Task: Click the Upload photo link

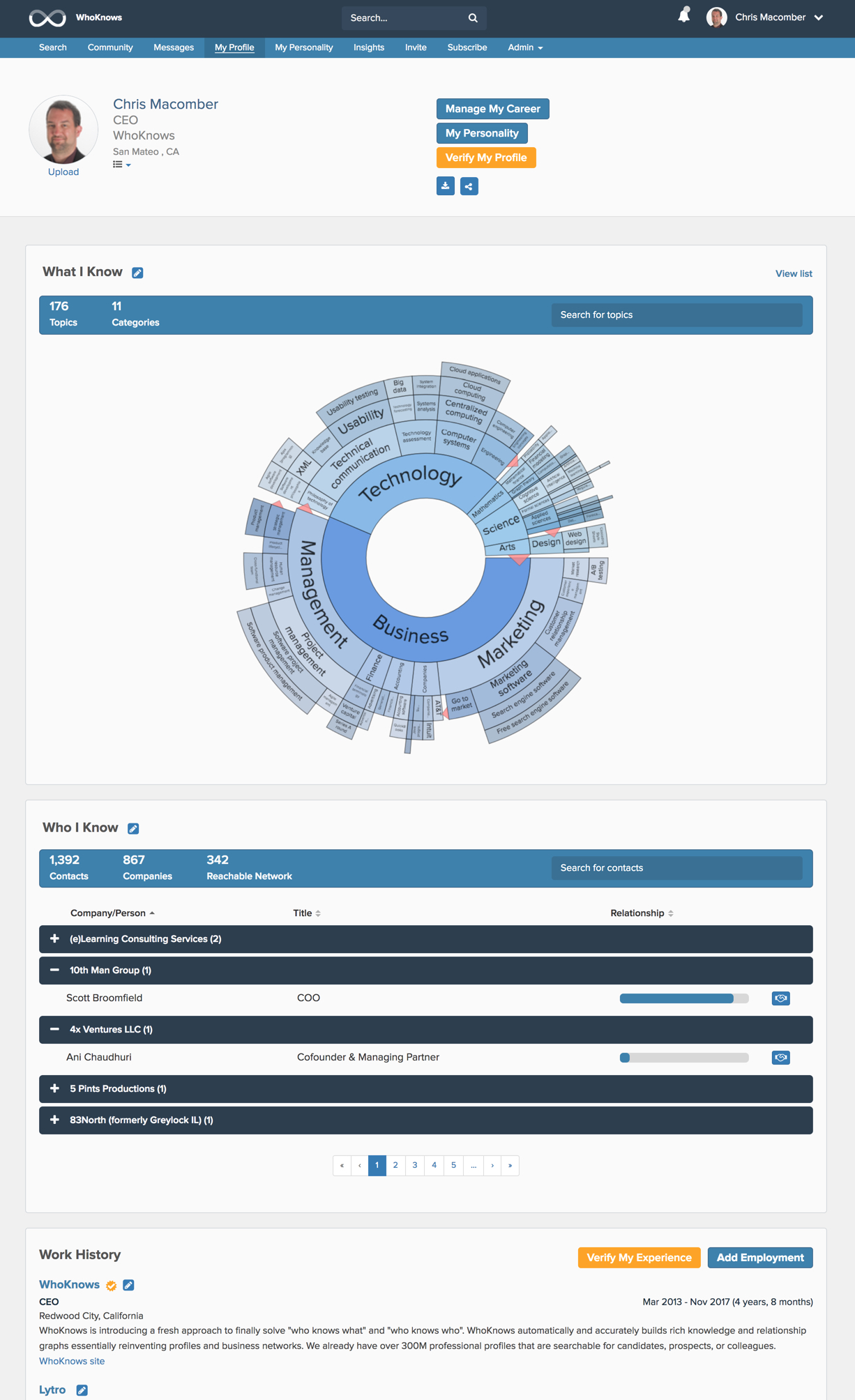Action: tap(63, 172)
